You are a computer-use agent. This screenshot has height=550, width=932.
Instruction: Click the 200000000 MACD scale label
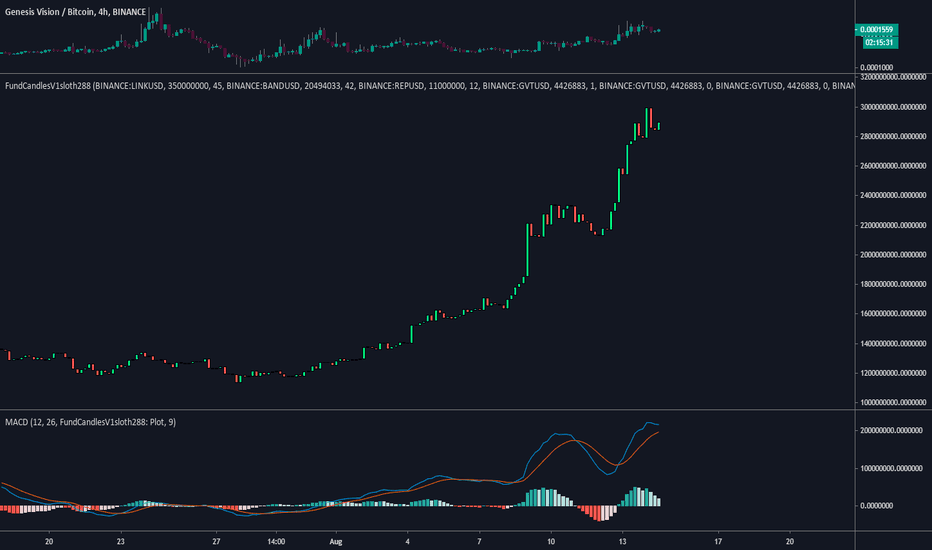891,430
